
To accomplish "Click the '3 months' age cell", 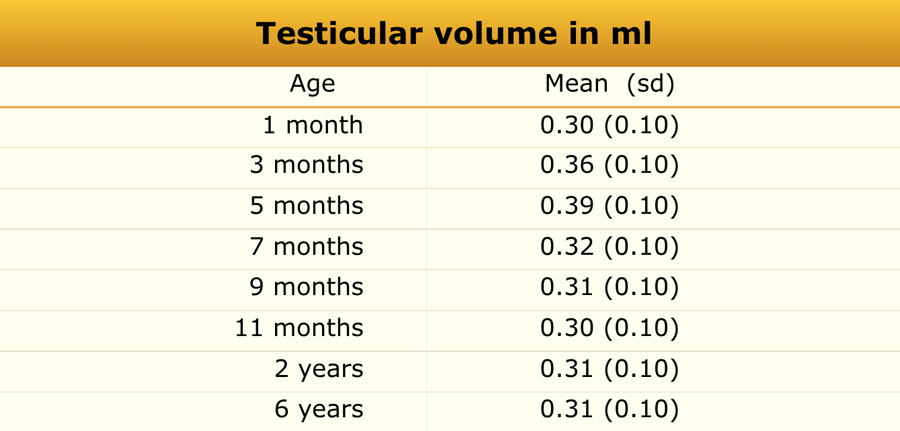I will (x=306, y=165).
